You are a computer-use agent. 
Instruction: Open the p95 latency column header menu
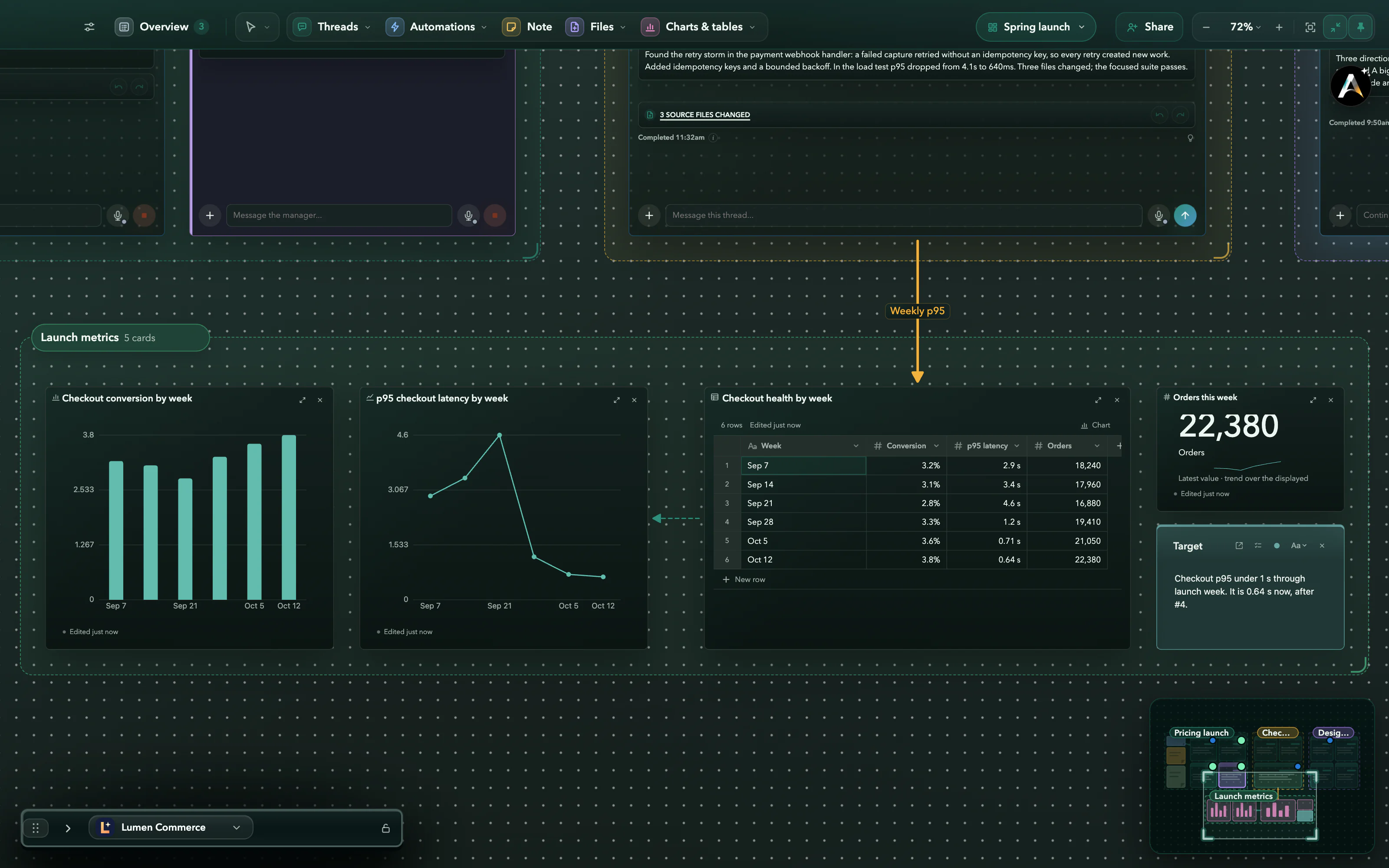point(1017,445)
